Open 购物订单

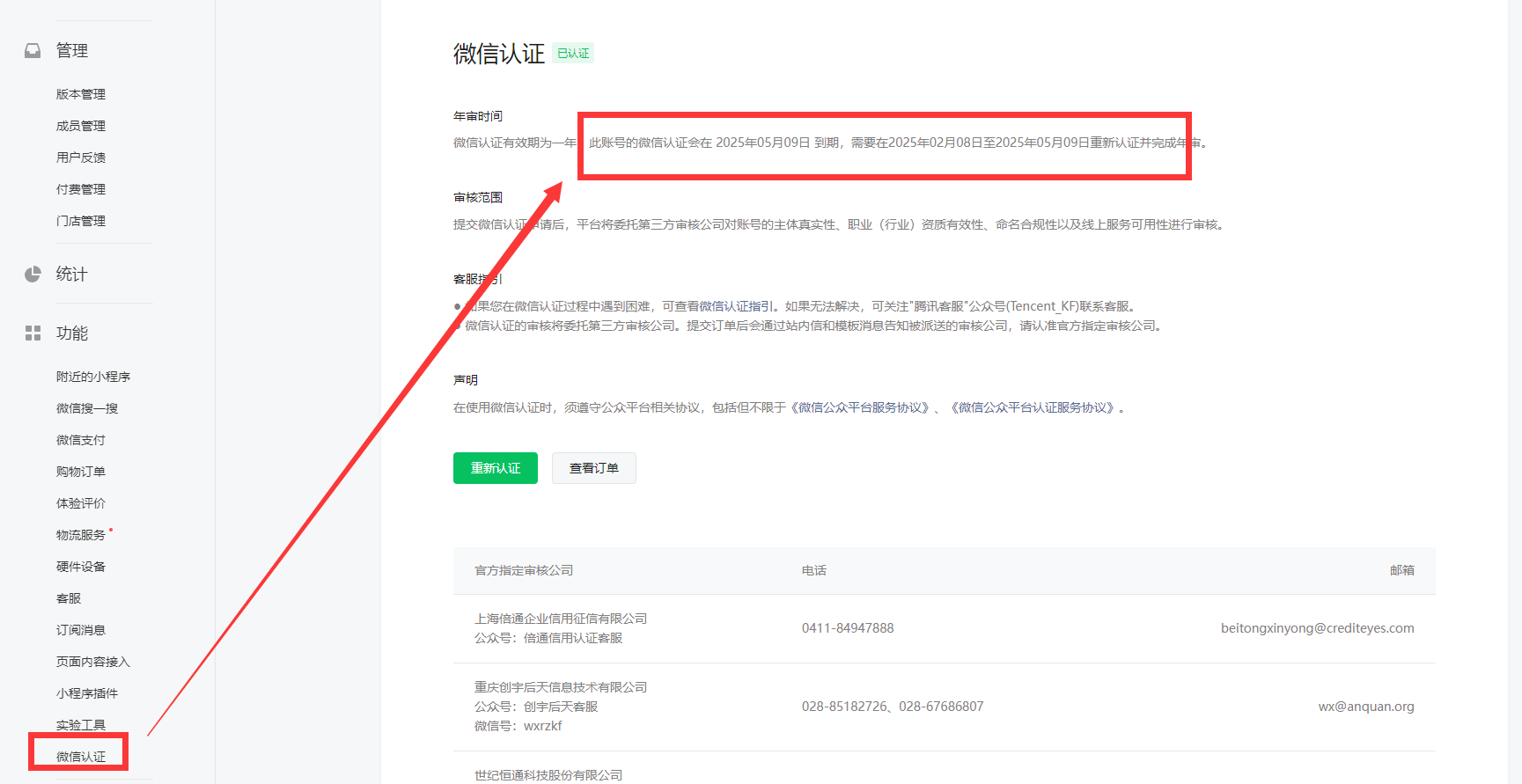click(x=81, y=472)
